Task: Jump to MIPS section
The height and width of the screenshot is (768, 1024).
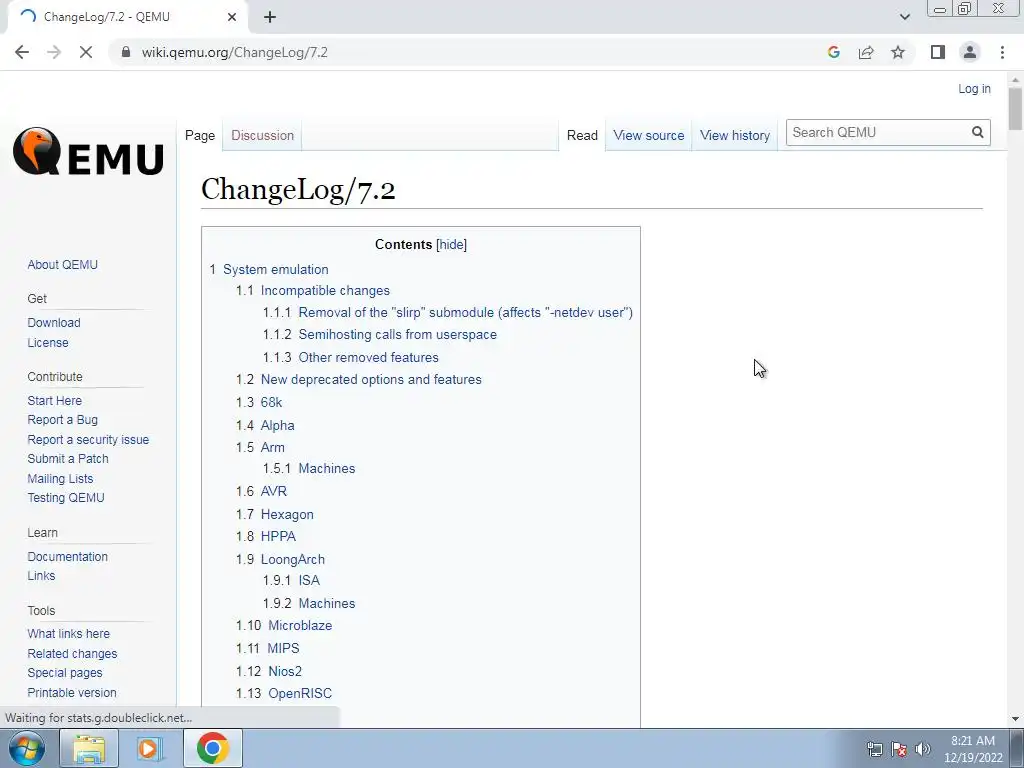Action: 283,648
